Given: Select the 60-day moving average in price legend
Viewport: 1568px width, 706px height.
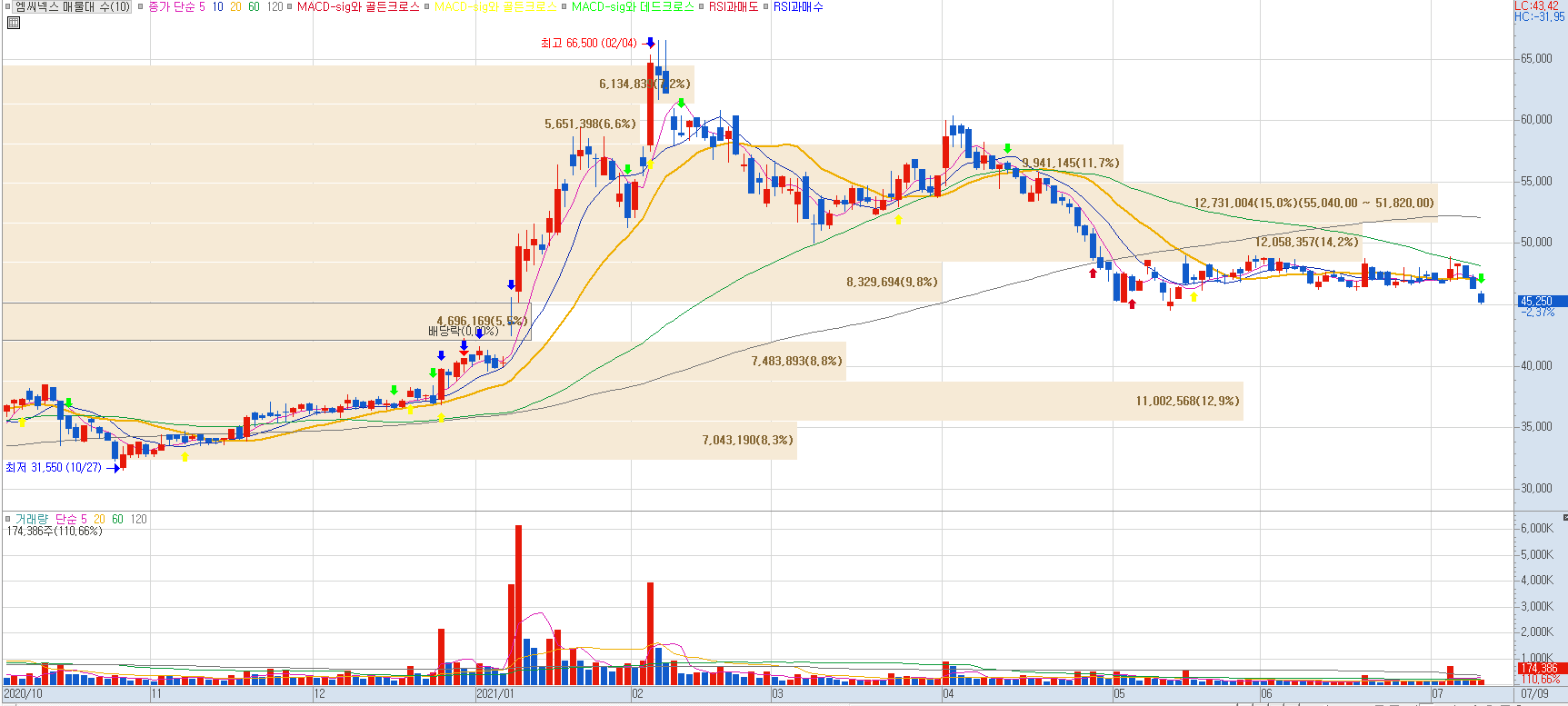Looking at the screenshot, I should click(254, 7).
